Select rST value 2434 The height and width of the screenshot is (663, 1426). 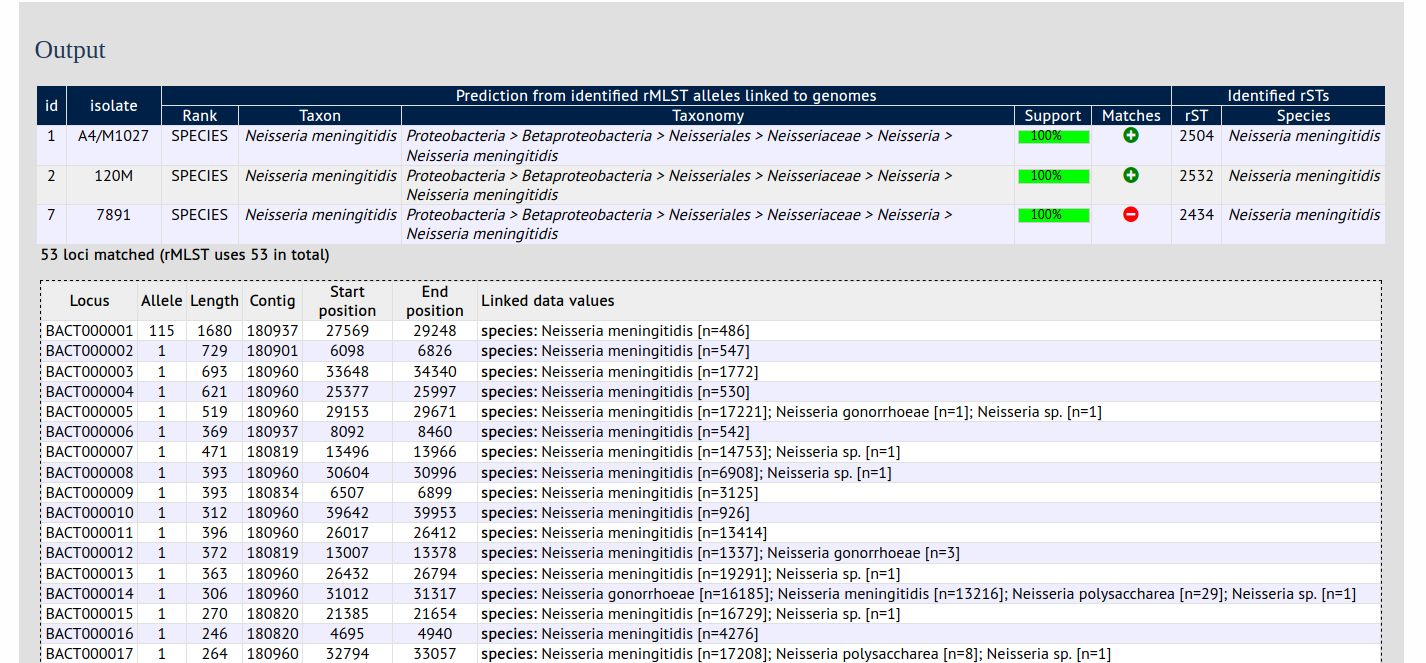1196,215
